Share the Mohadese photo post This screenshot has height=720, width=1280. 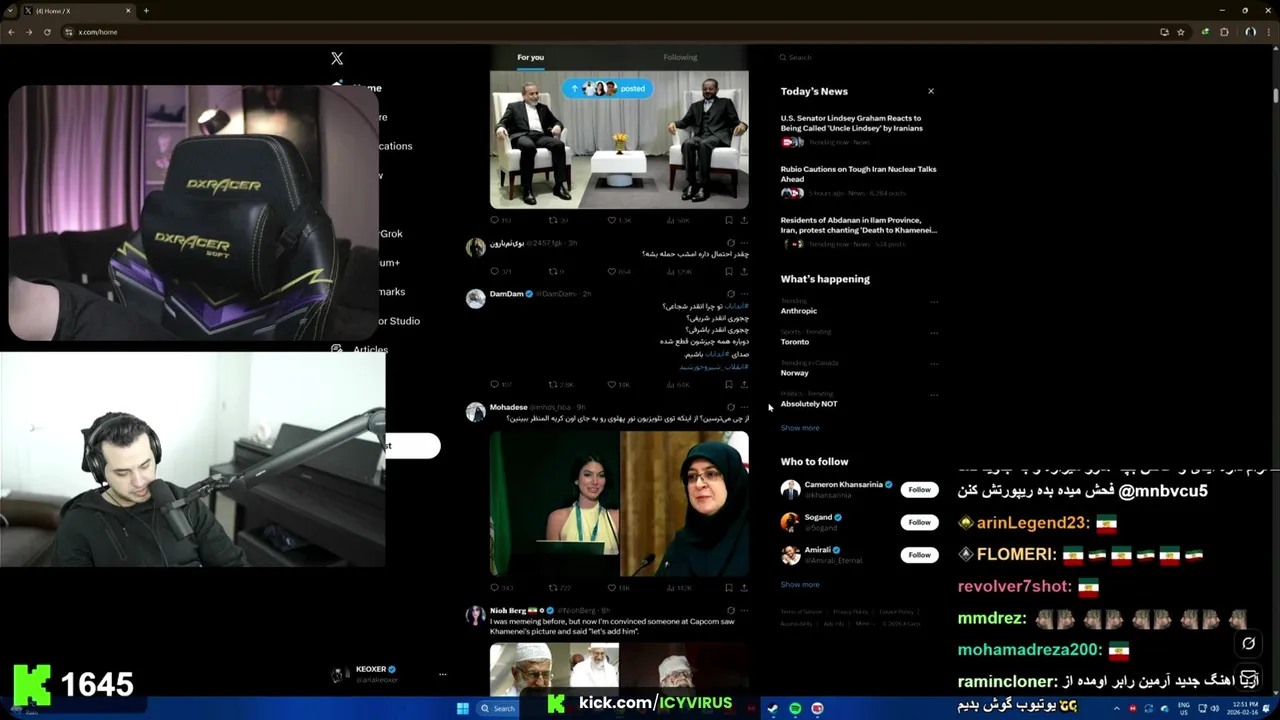tap(743, 588)
